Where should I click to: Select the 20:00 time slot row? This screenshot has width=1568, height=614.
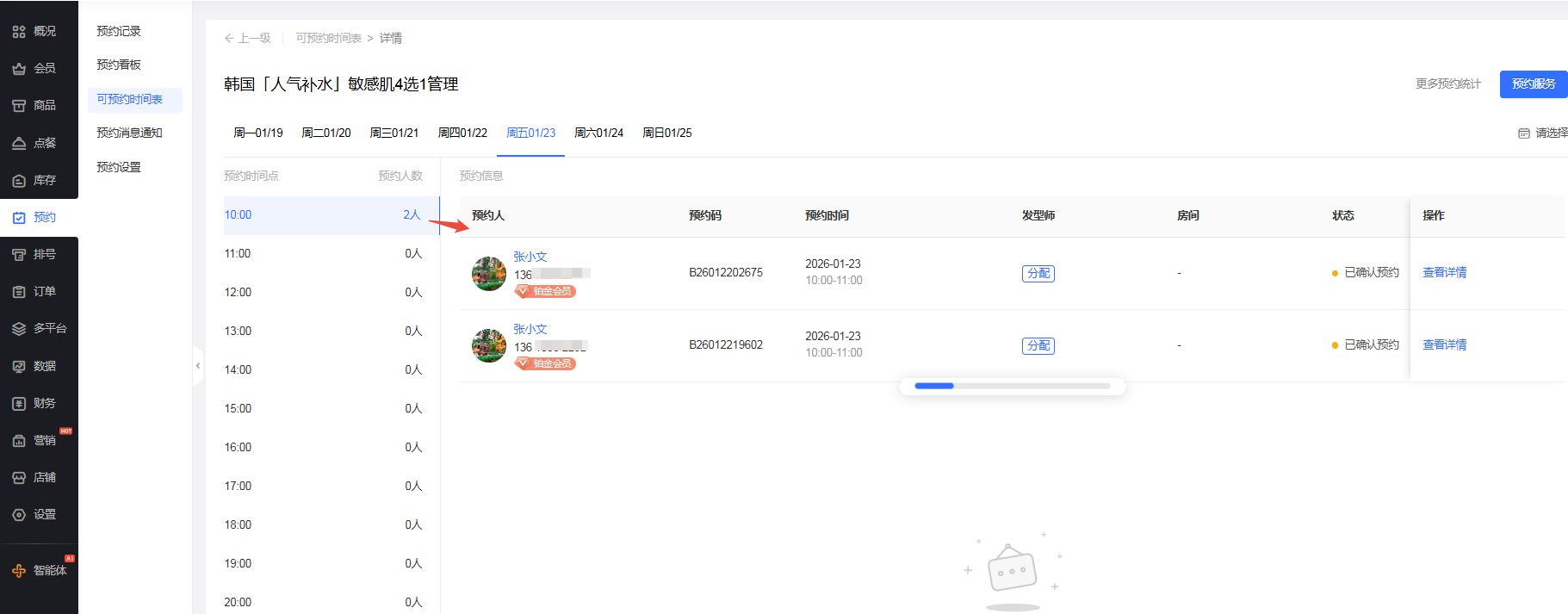coord(332,602)
